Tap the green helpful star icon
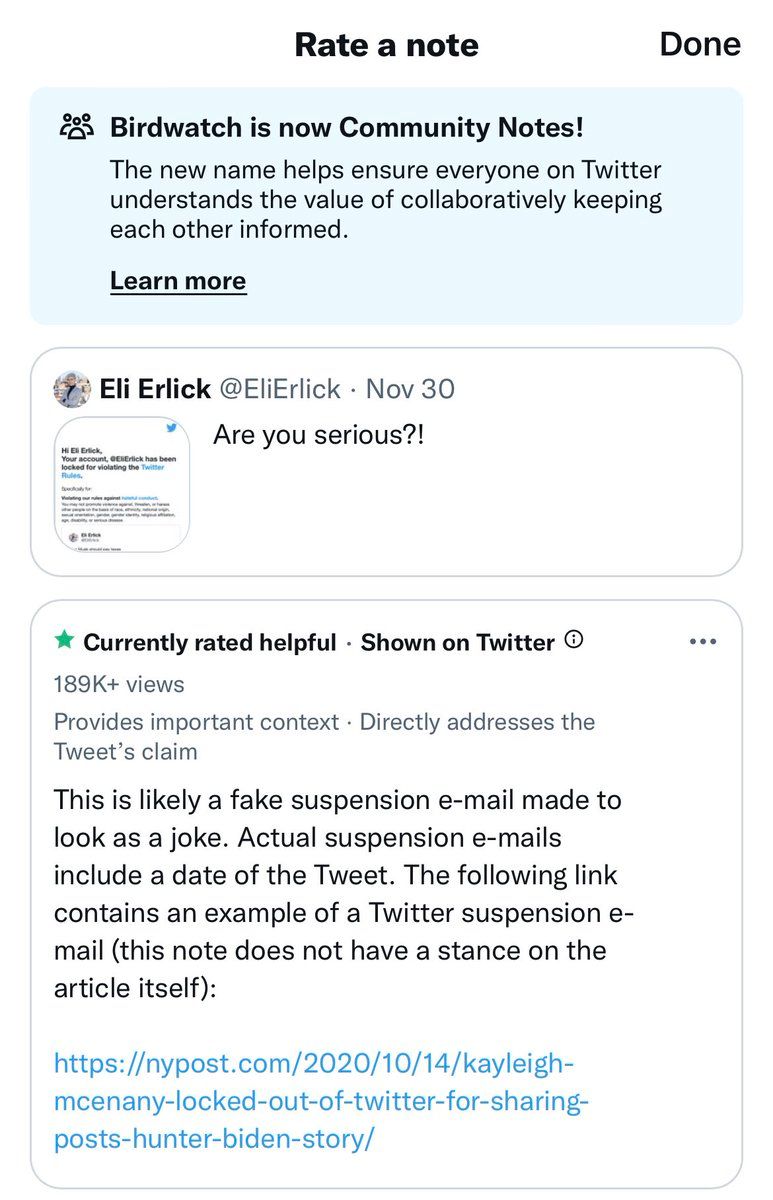Image resolution: width=773 pixels, height=1200 pixels. coord(65,641)
